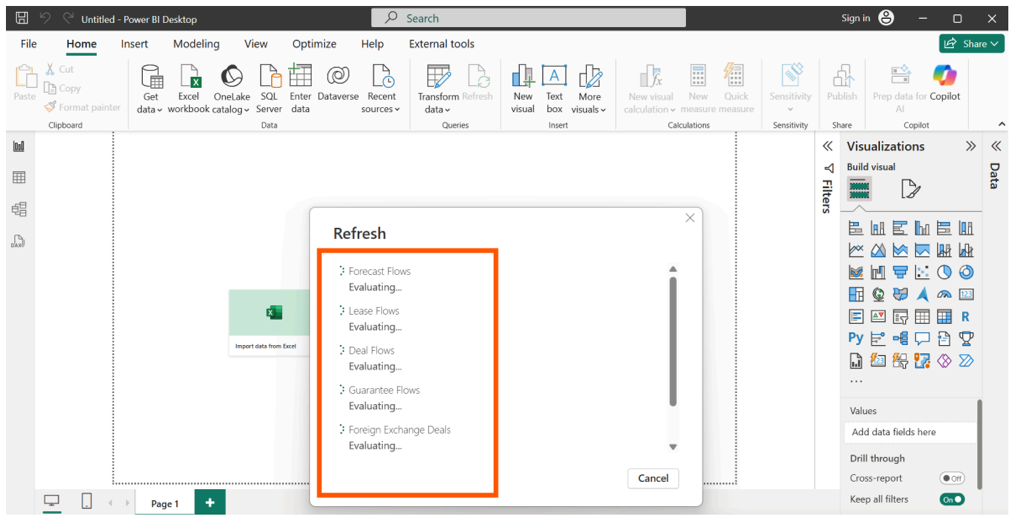Select the View ribbon tab
Screen dimensions: 1016x518
[x=256, y=44]
